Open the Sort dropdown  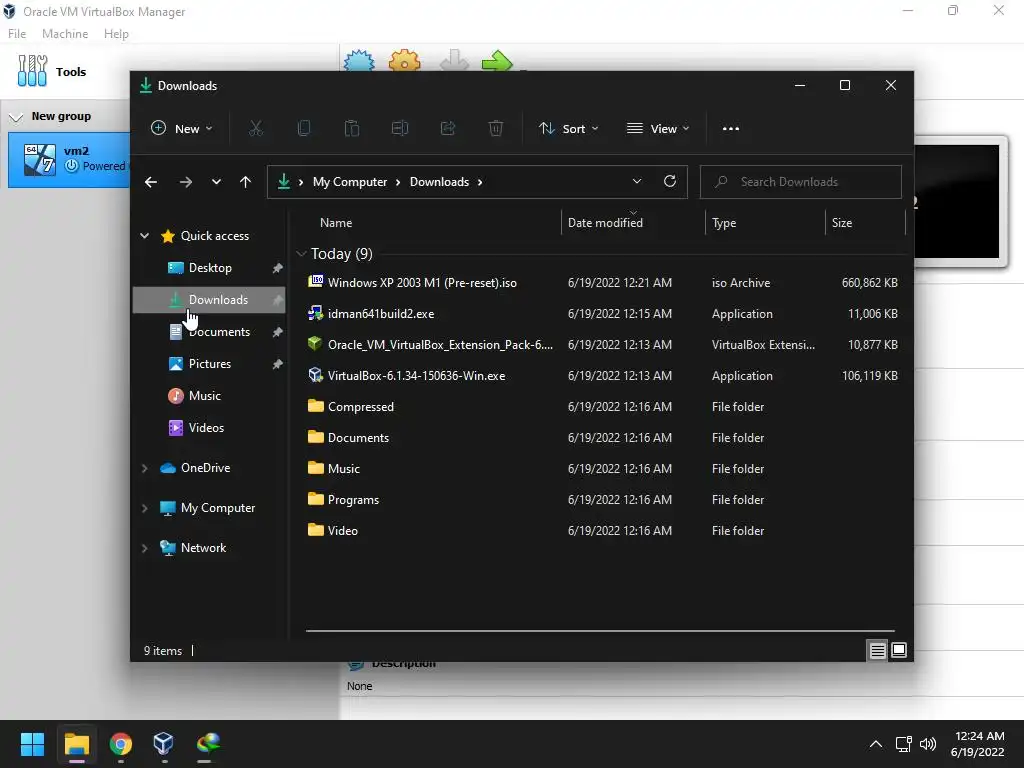tap(568, 129)
